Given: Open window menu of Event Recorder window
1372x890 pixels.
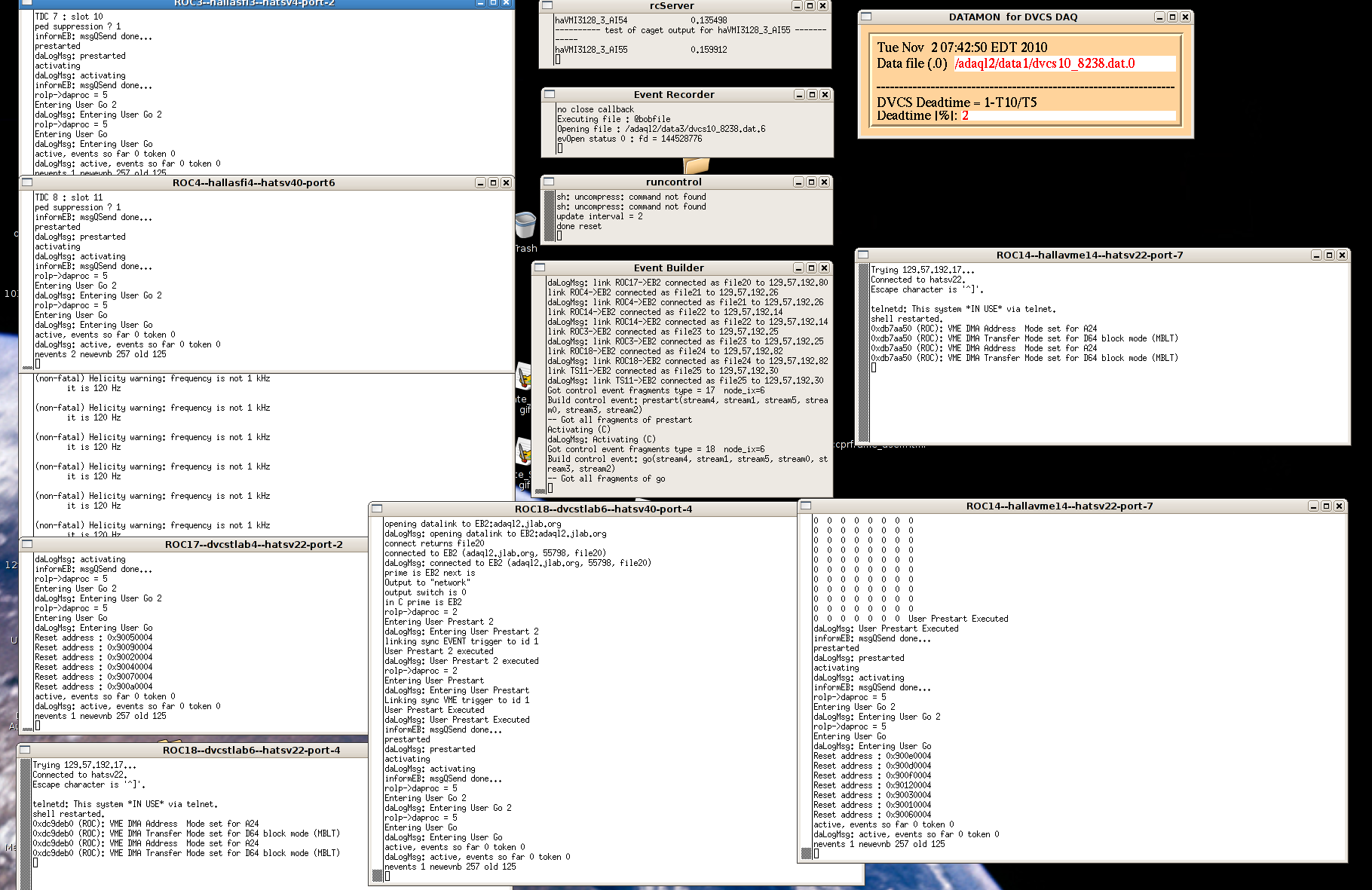Looking at the screenshot, I should [x=550, y=94].
